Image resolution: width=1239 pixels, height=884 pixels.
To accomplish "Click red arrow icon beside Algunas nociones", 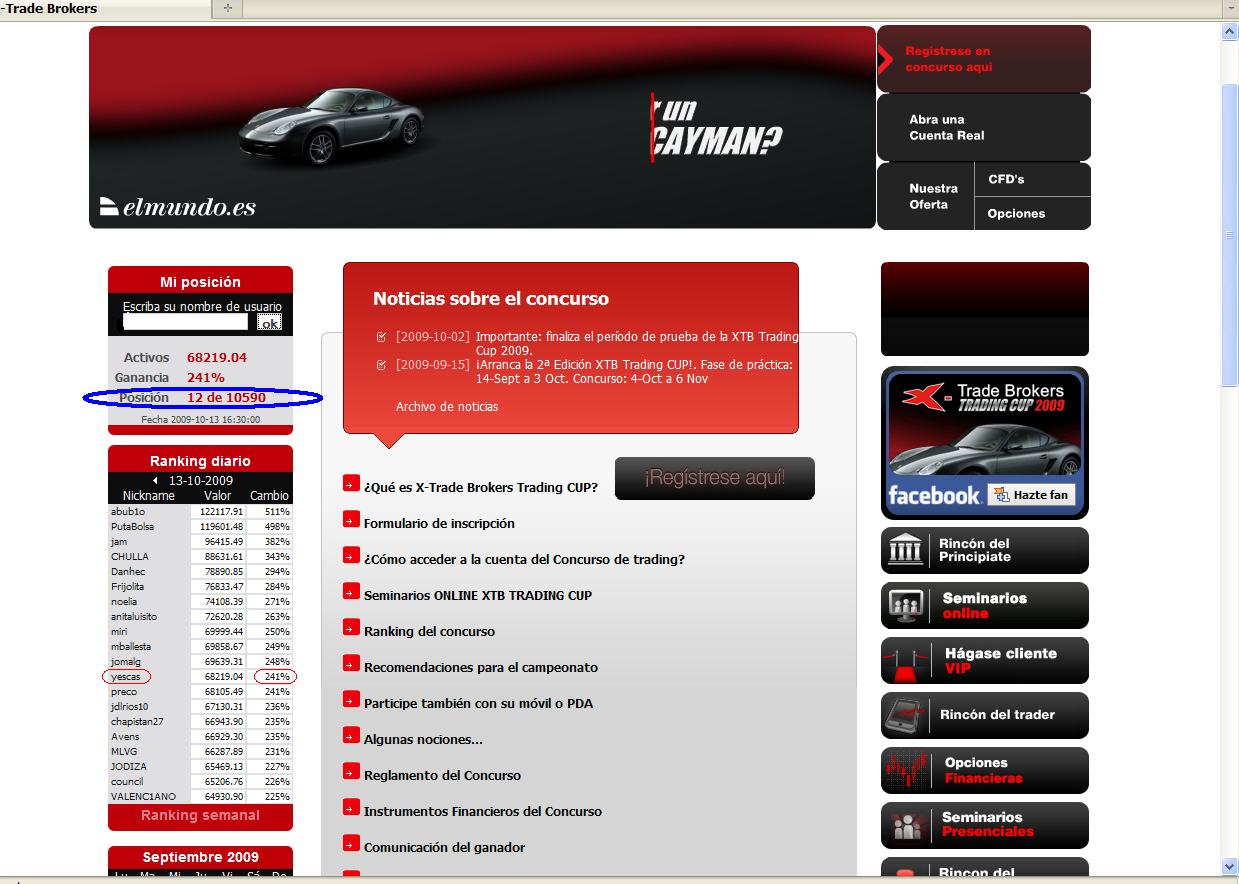I will point(351,735).
